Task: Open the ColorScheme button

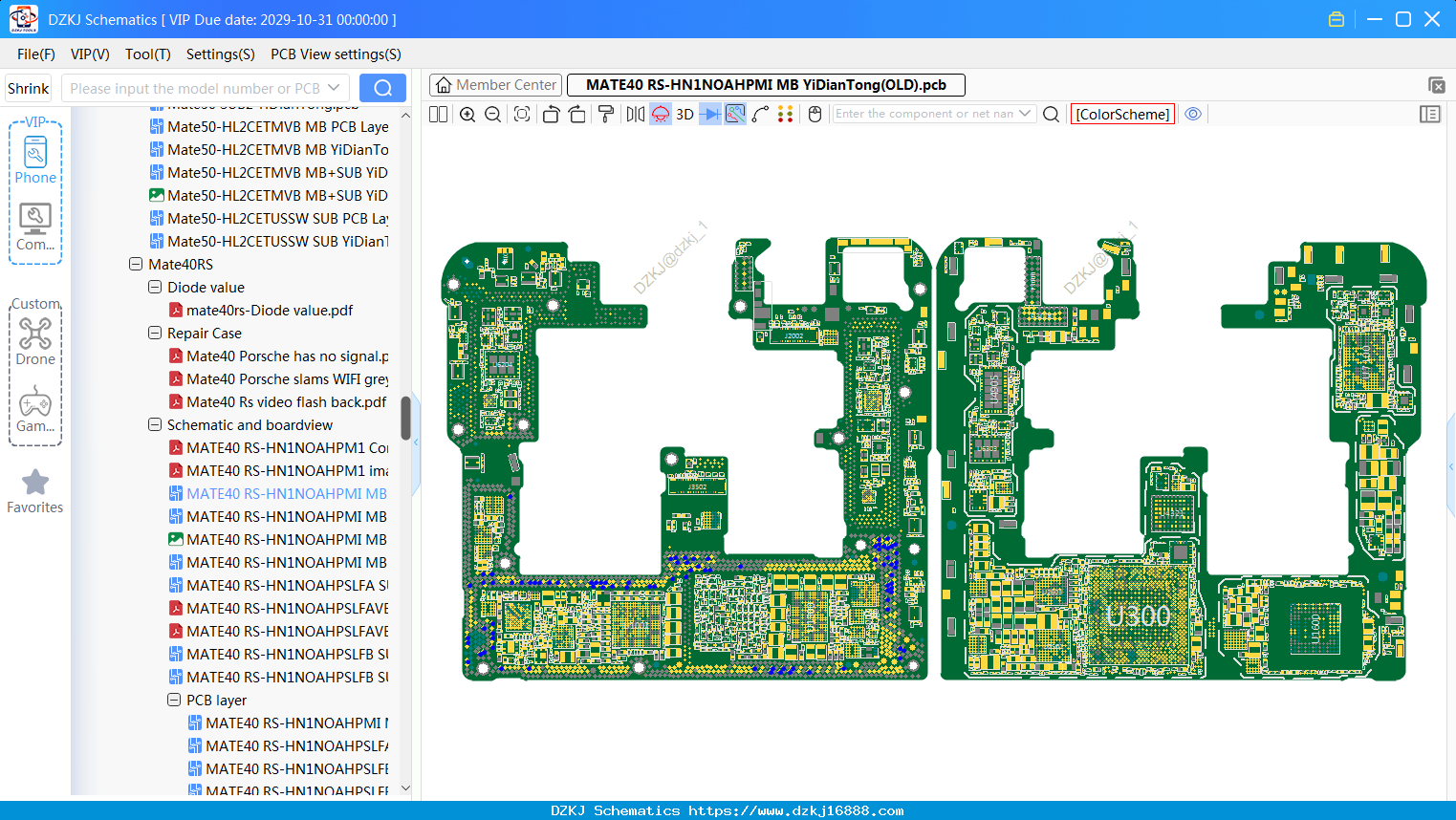Action: tap(1122, 114)
